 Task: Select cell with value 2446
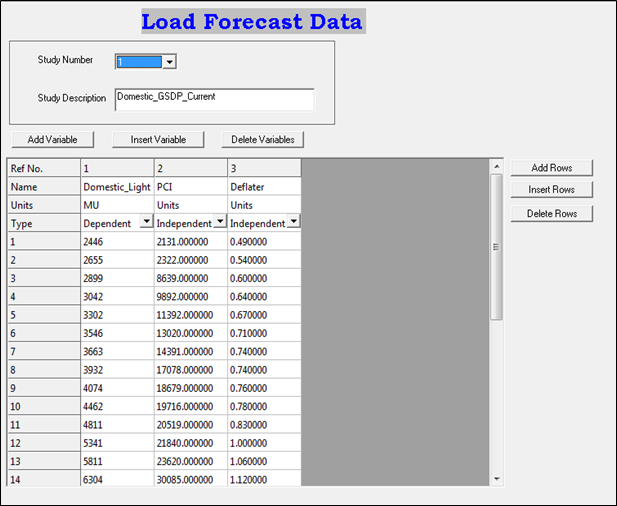117,242
